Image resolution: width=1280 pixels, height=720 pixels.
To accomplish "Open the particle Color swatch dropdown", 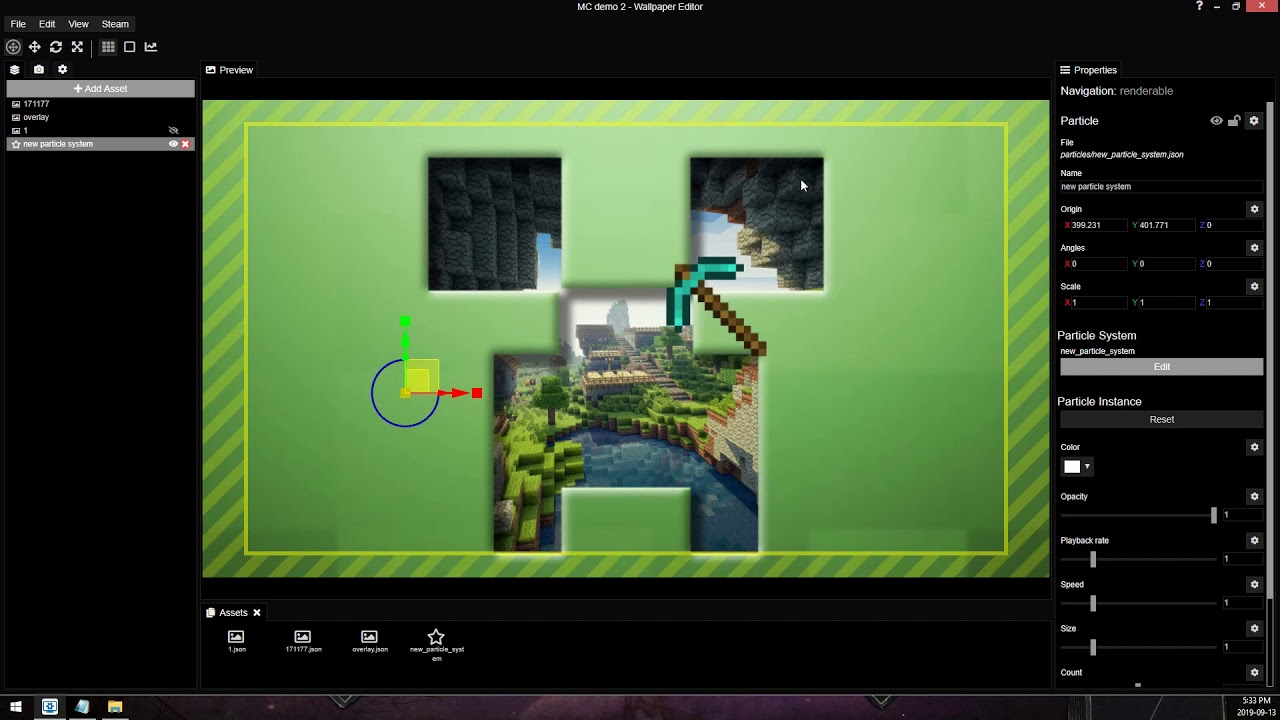I will (1076, 467).
